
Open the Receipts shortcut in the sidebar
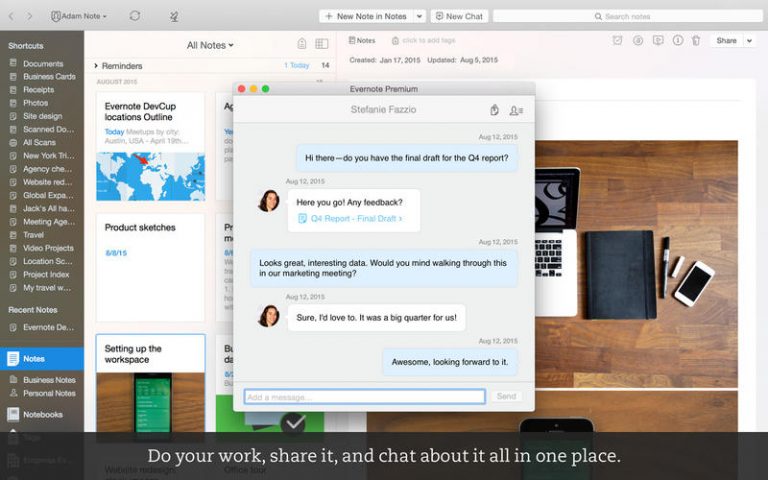click(38, 89)
